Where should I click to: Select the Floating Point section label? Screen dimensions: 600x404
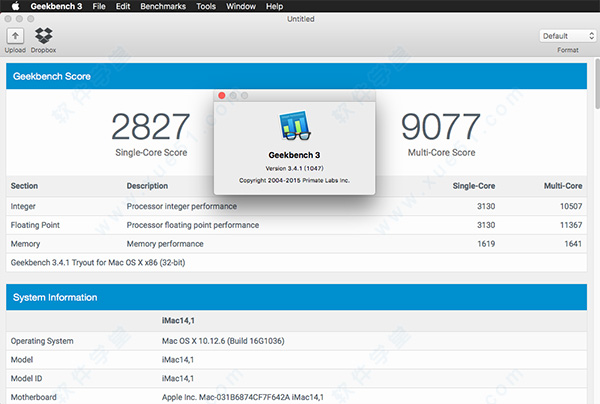(x=35, y=225)
